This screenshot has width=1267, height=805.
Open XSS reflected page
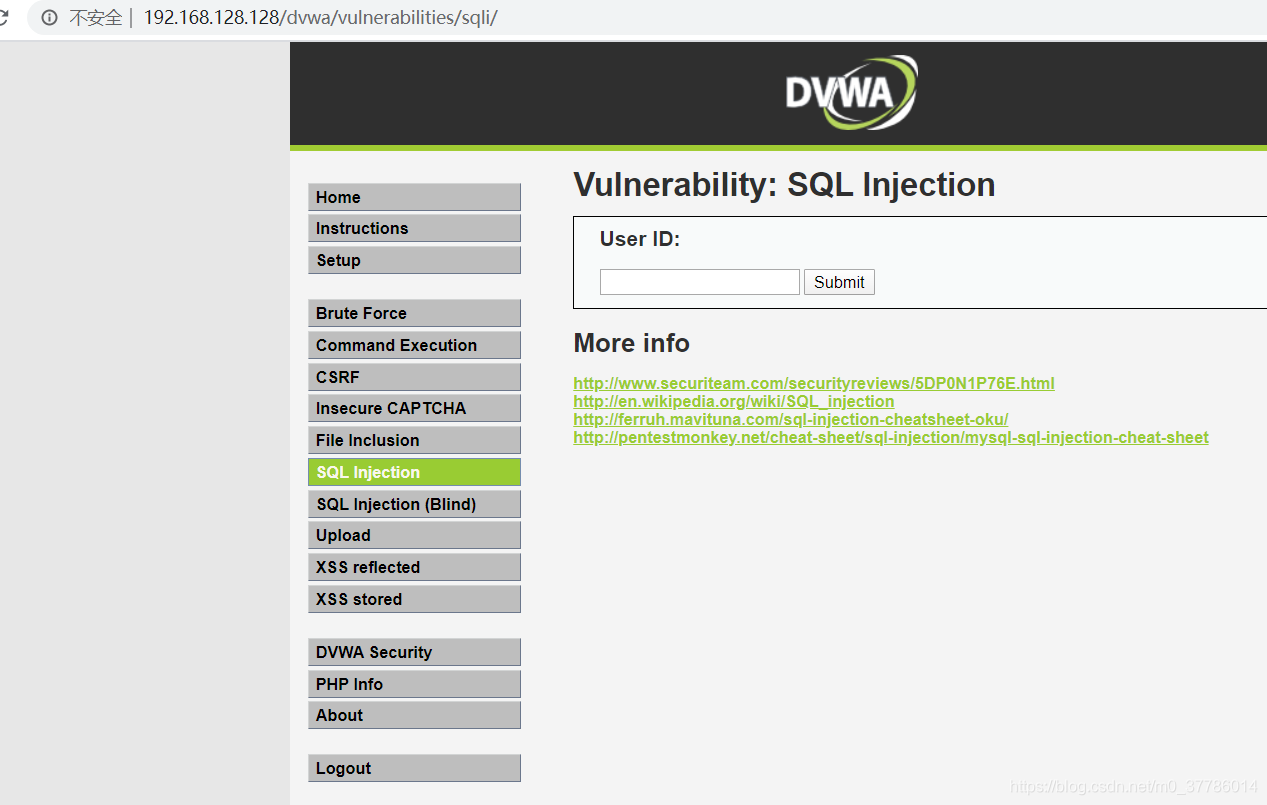[x=414, y=567]
